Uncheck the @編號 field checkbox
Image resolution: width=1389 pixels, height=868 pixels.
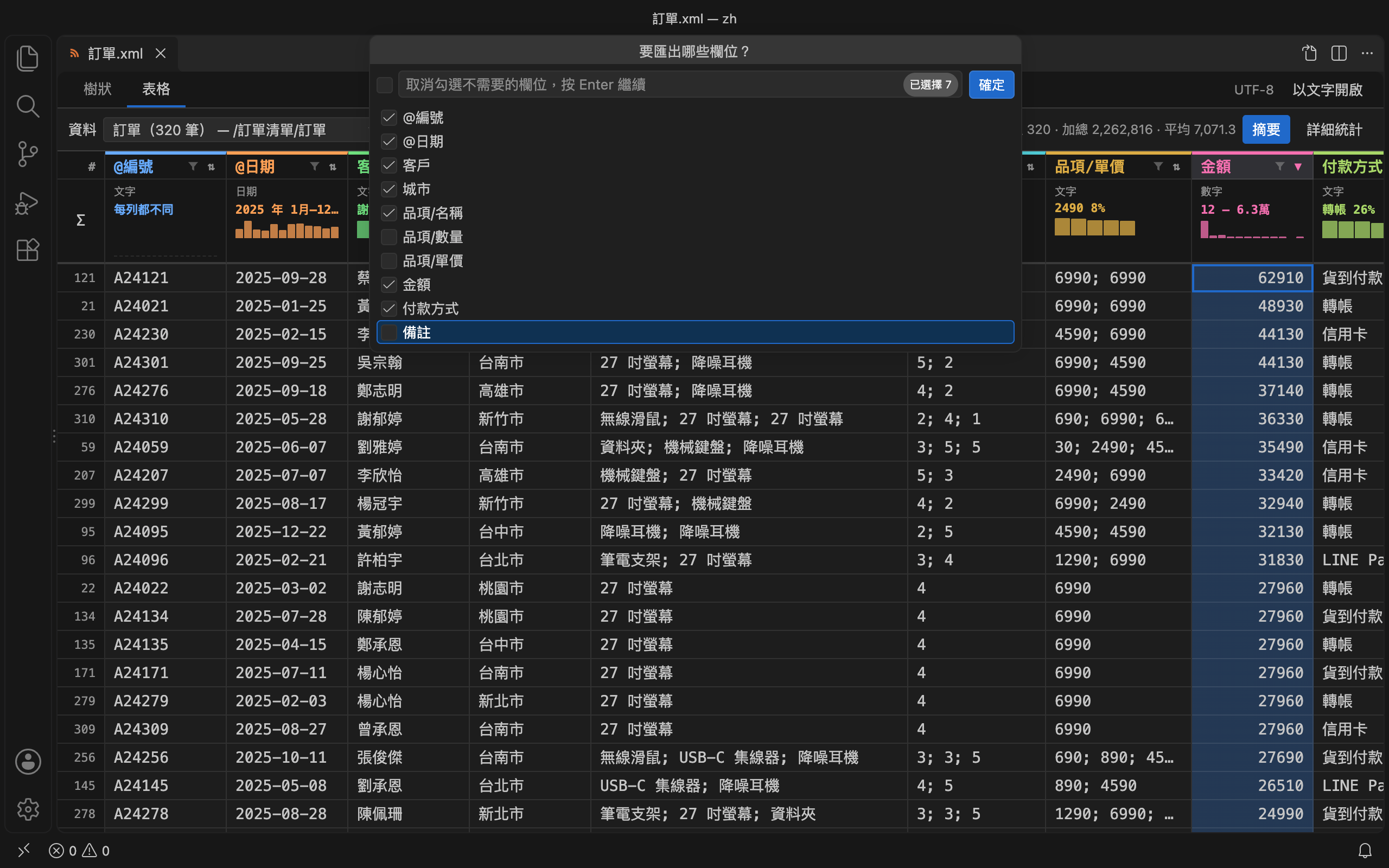389,118
